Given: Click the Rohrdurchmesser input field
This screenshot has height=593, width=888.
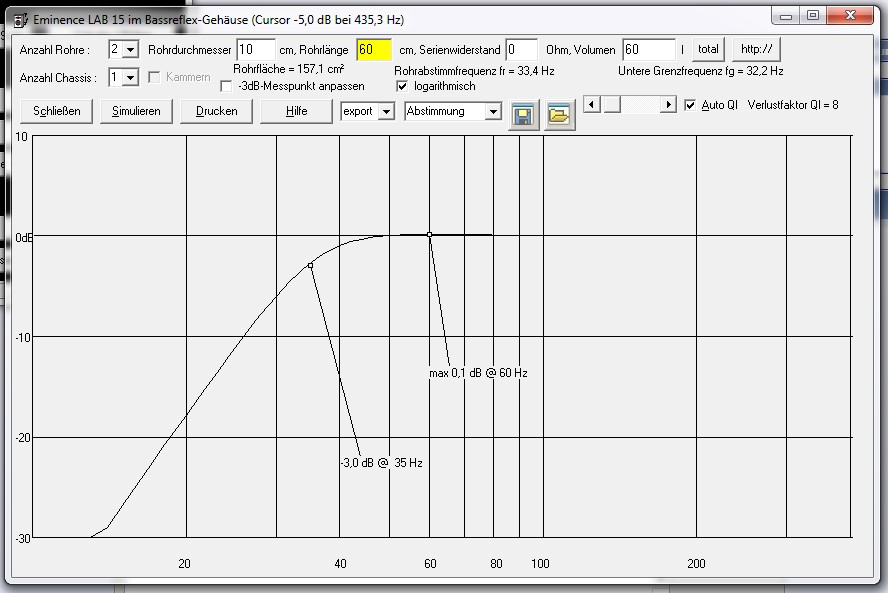Looking at the screenshot, I should [x=256, y=50].
